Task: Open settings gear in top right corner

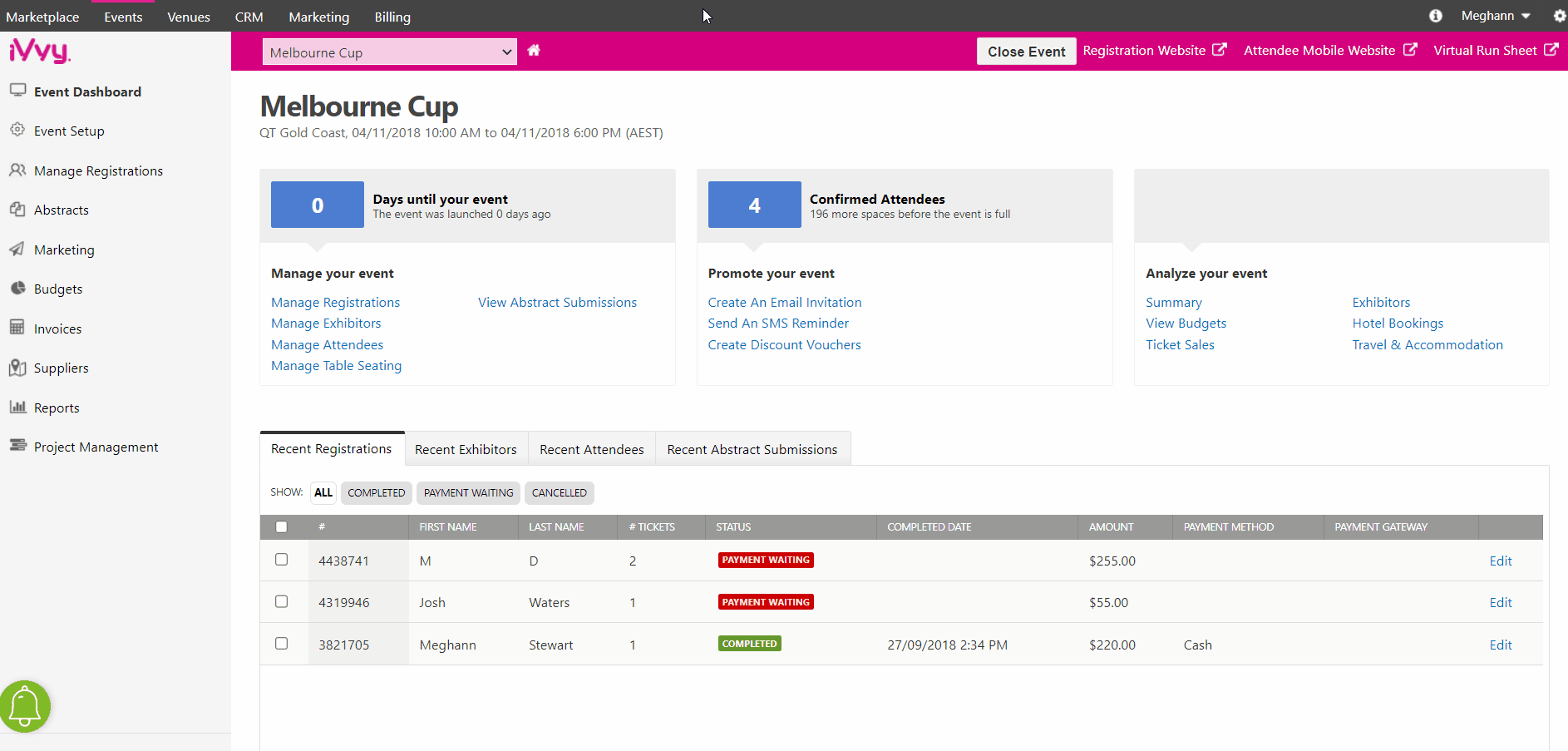Action: (x=1559, y=16)
